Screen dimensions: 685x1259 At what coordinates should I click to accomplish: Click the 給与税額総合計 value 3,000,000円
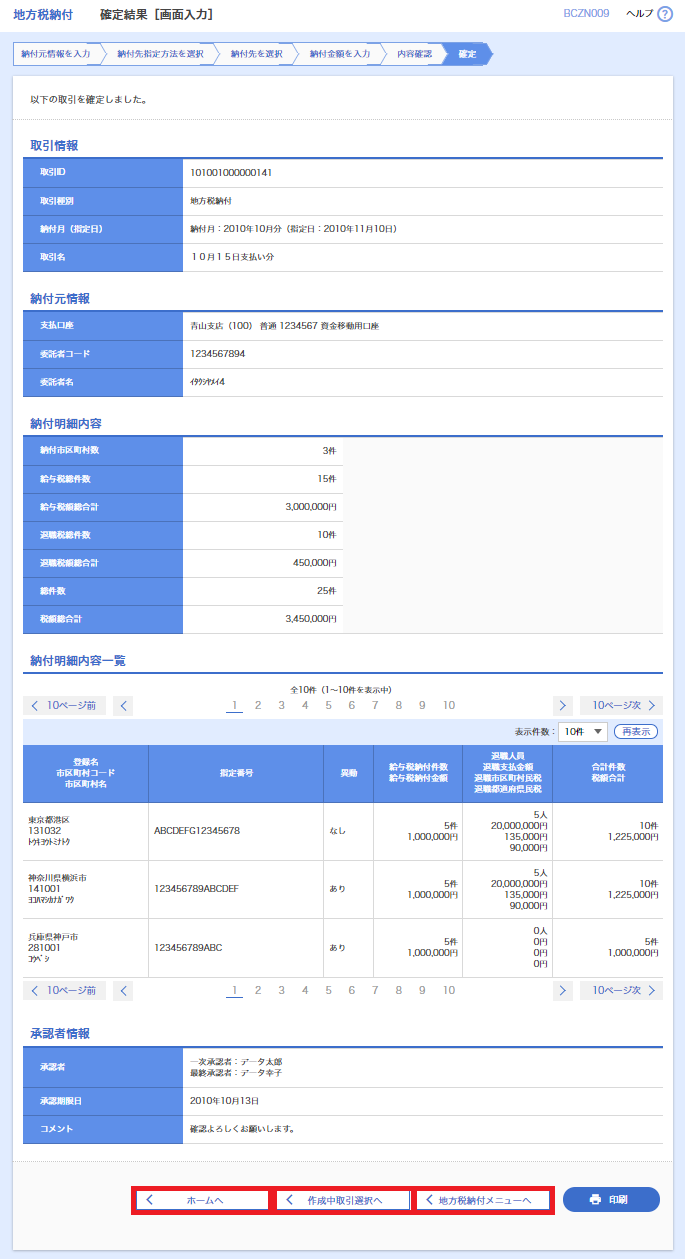point(311,507)
